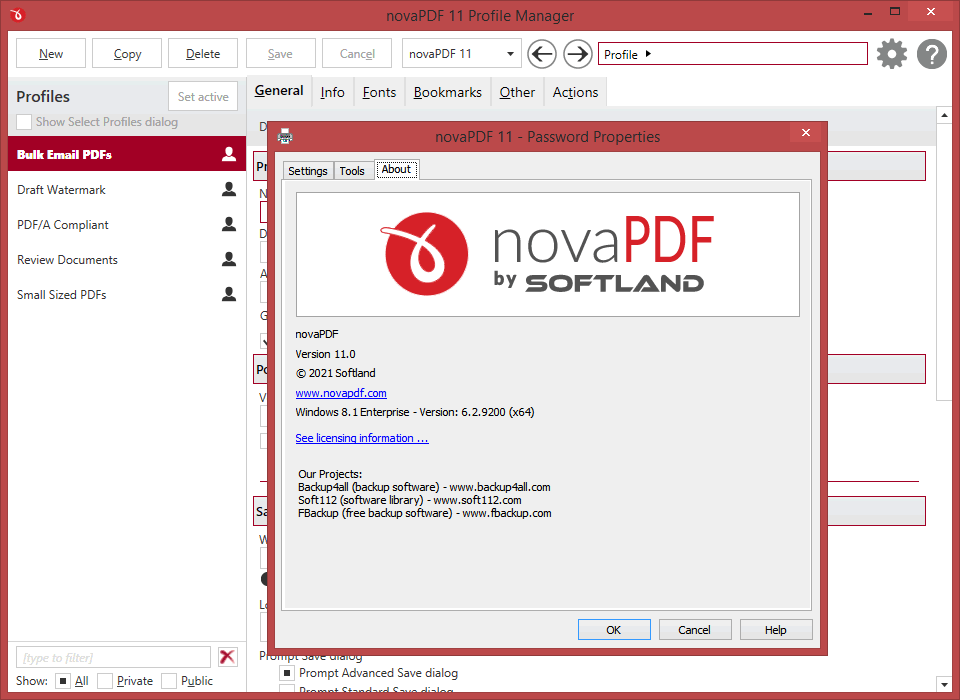Click the Backup4all backup software line
This screenshot has width=960, height=700.
[424, 487]
